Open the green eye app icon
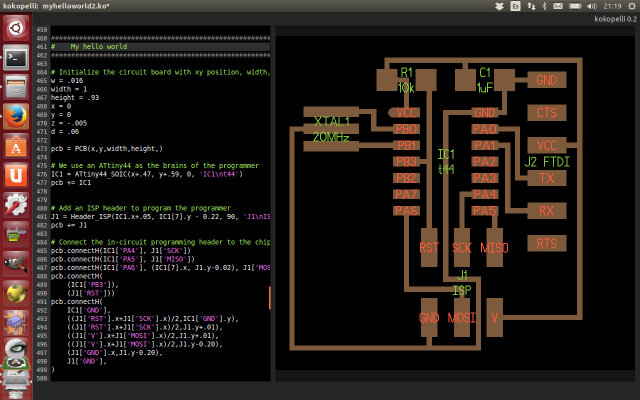 coord(16,349)
